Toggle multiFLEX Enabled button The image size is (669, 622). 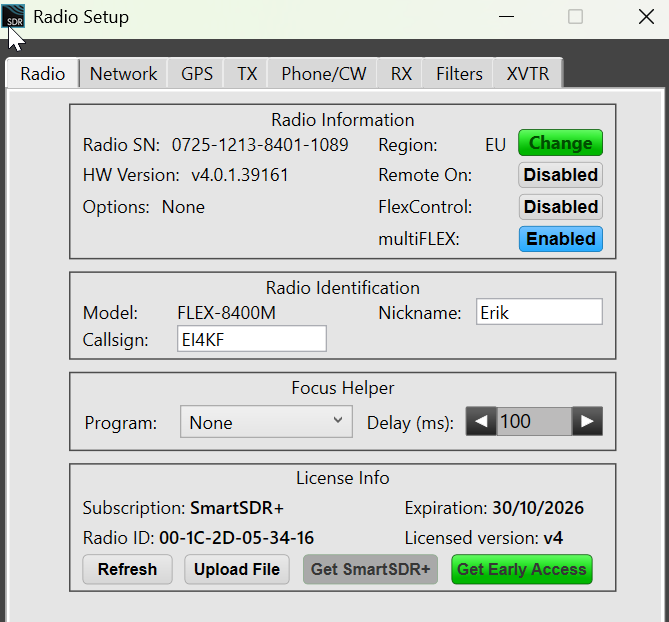tap(560, 239)
